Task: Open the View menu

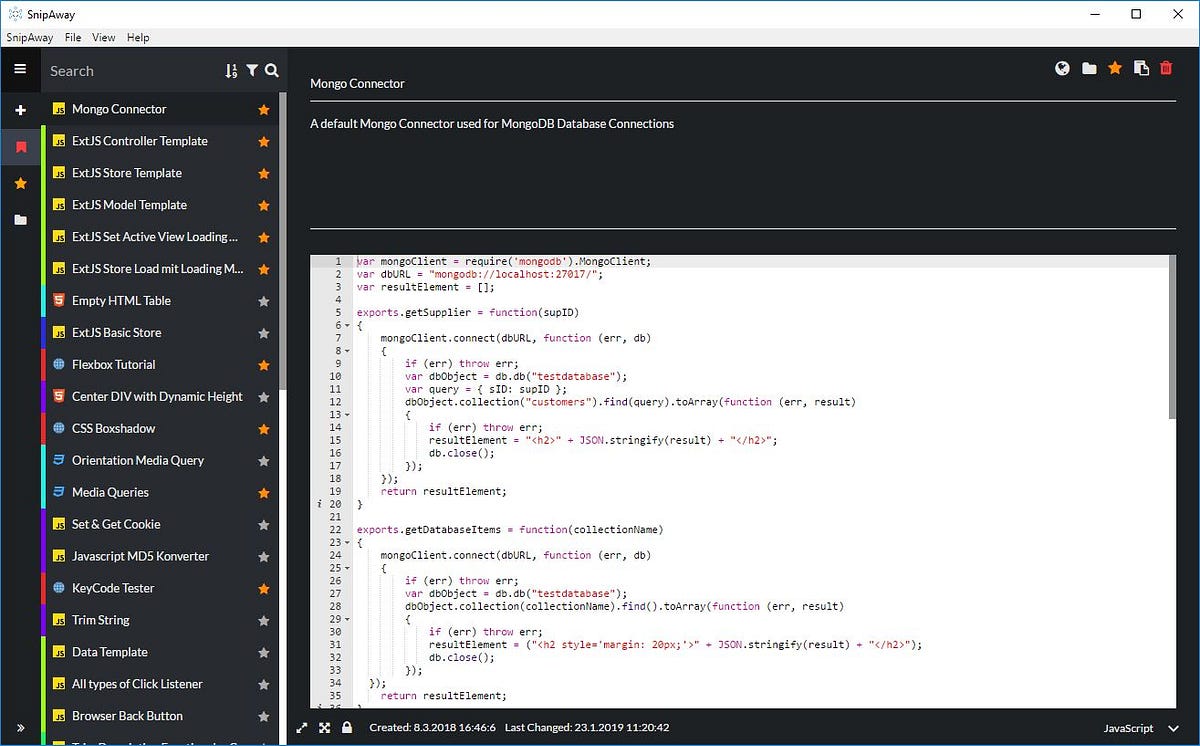Action: (x=104, y=37)
